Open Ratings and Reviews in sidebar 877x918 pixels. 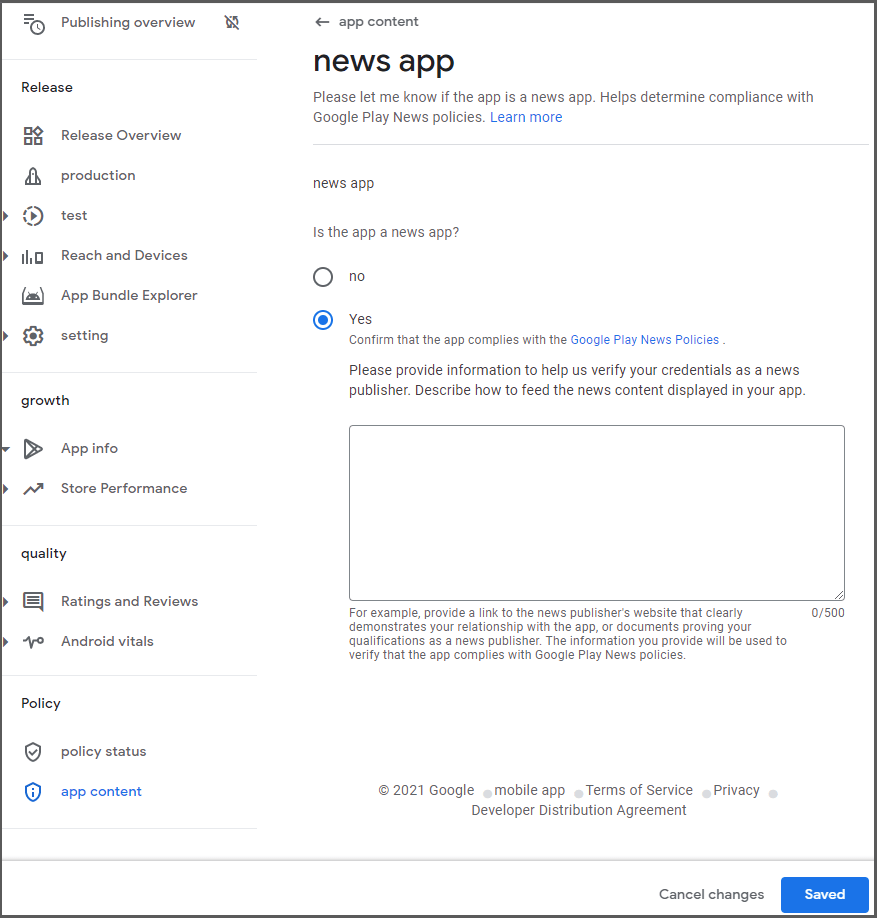(x=129, y=602)
